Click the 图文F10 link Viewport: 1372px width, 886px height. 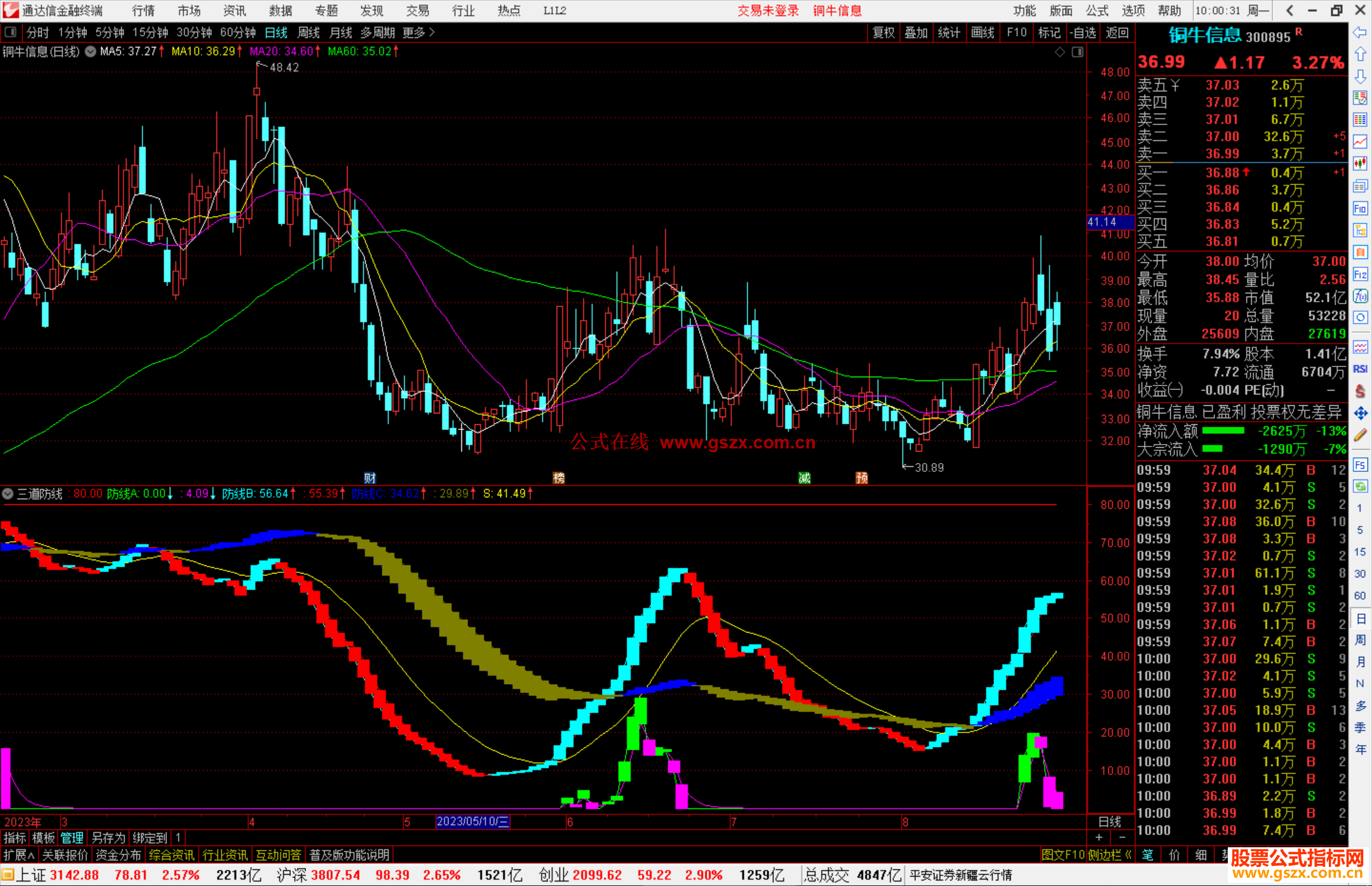tap(1063, 855)
